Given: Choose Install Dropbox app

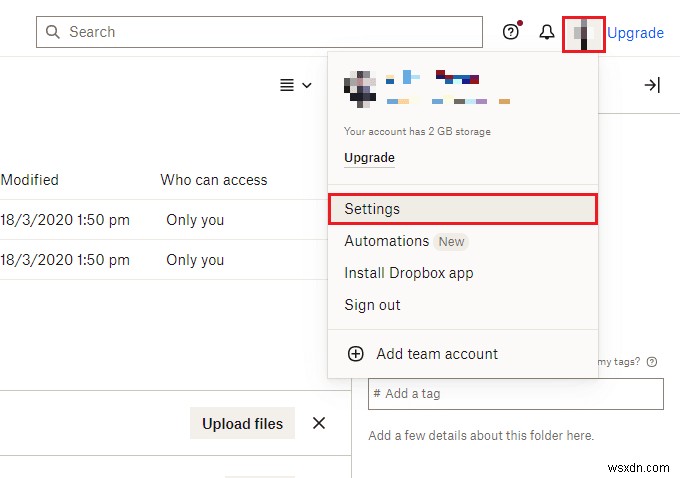Looking at the screenshot, I should [409, 273].
